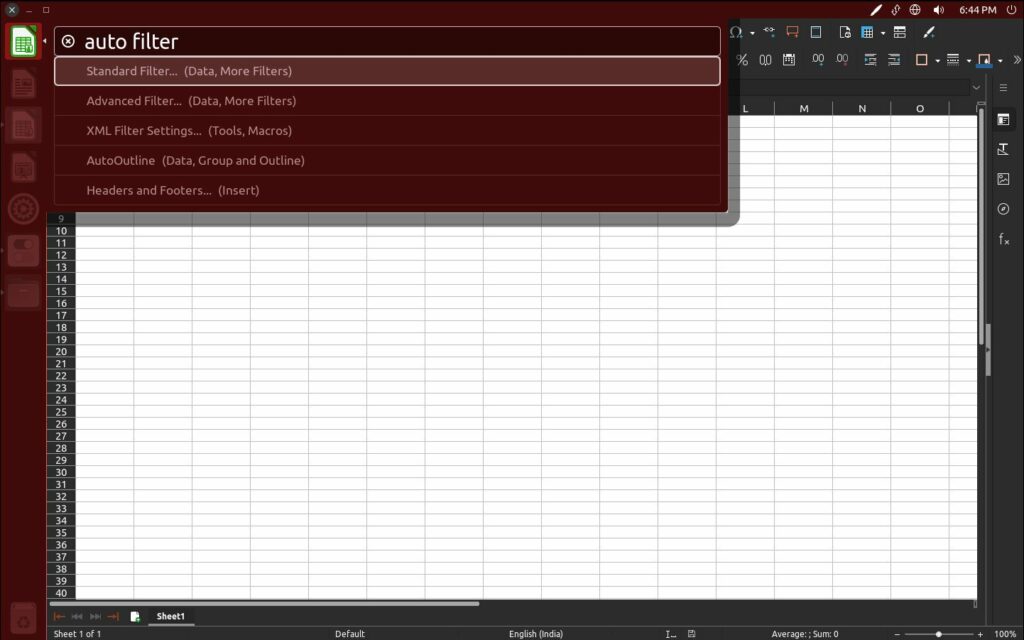Image resolution: width=1024 pixels, height=640 pixels.
Task: Click the horizontal scrollbar thumb
Action: click(264, 603)
